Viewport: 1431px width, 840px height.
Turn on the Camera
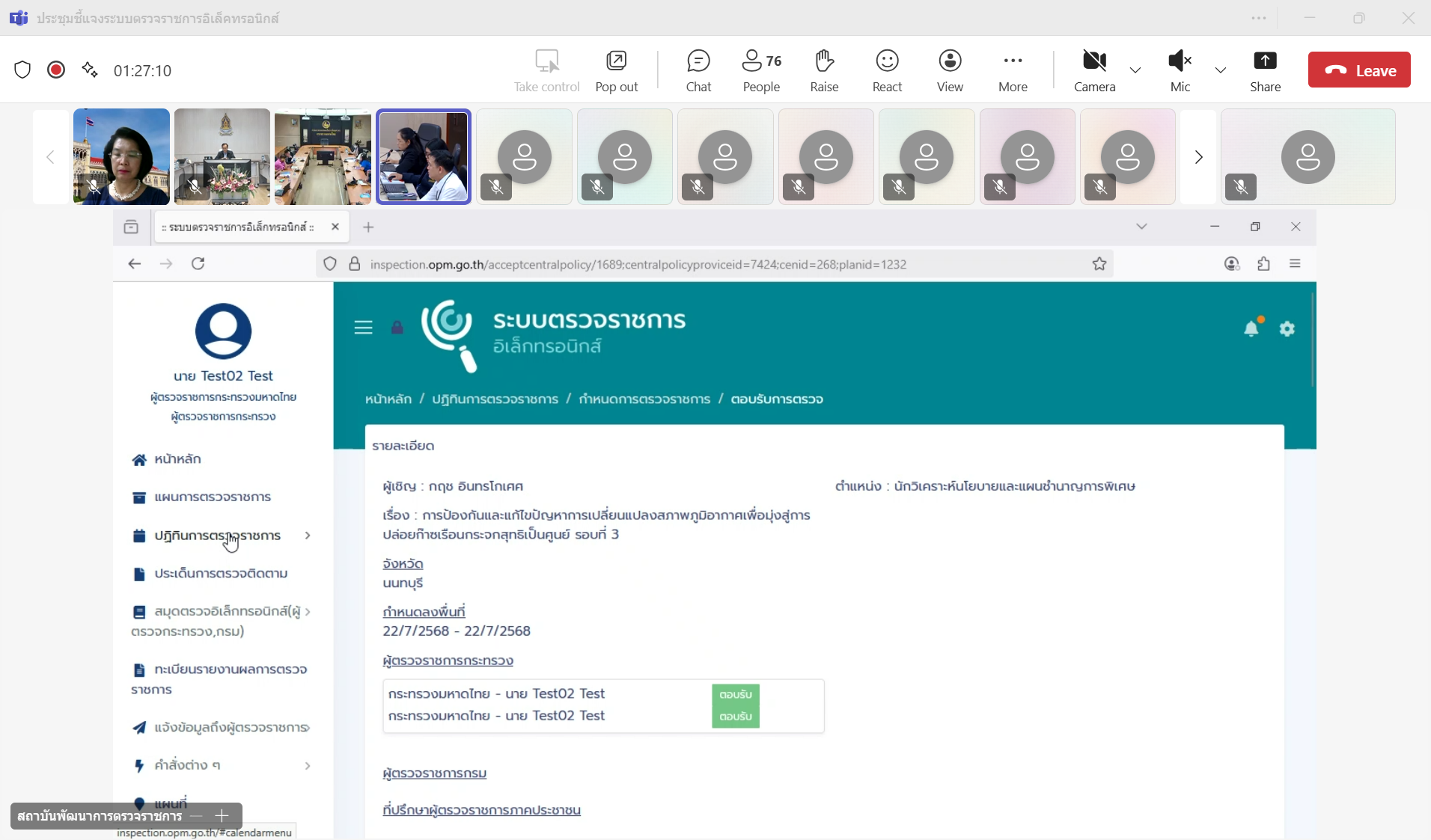pos(1094,70)
